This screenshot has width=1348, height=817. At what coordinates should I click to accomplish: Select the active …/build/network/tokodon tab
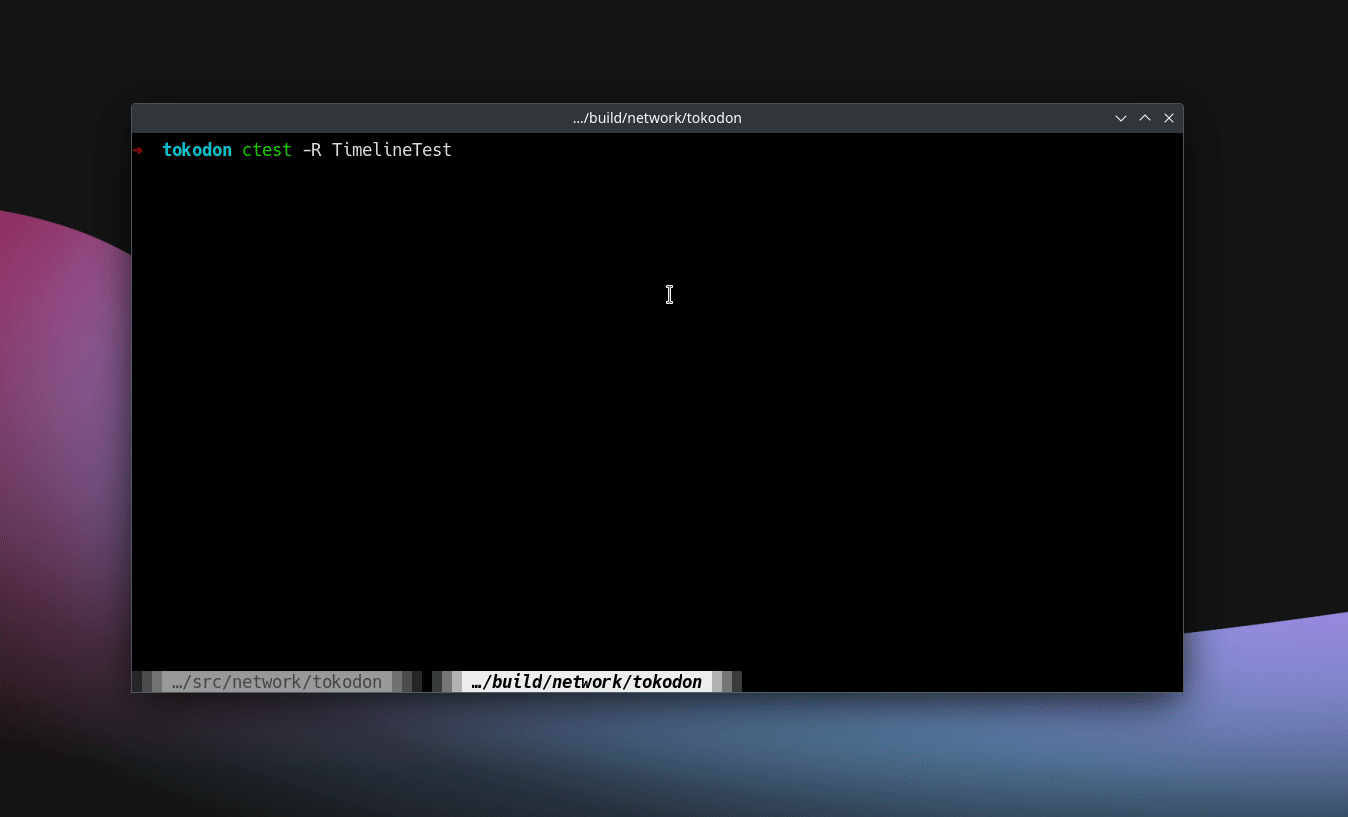pos(586,682)
